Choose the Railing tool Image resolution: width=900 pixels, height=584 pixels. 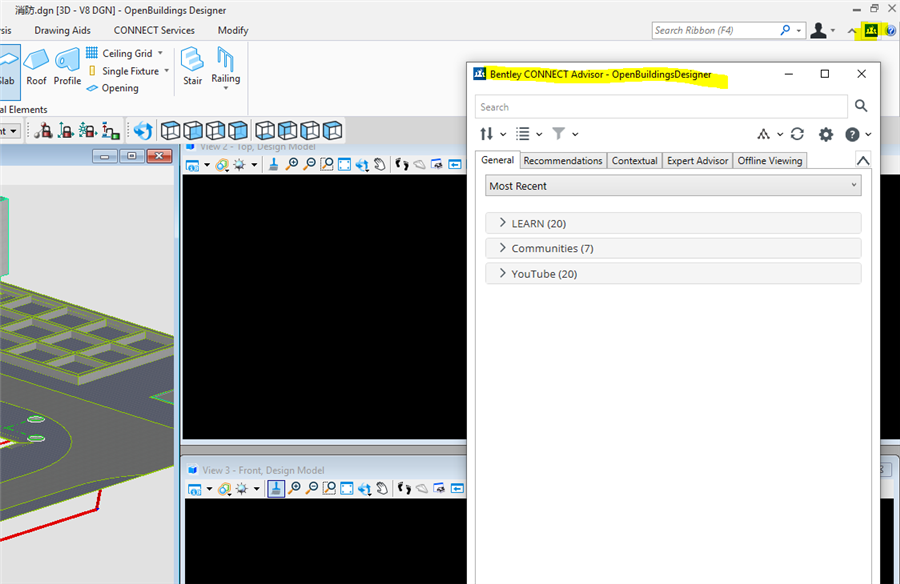click(226, 67)
